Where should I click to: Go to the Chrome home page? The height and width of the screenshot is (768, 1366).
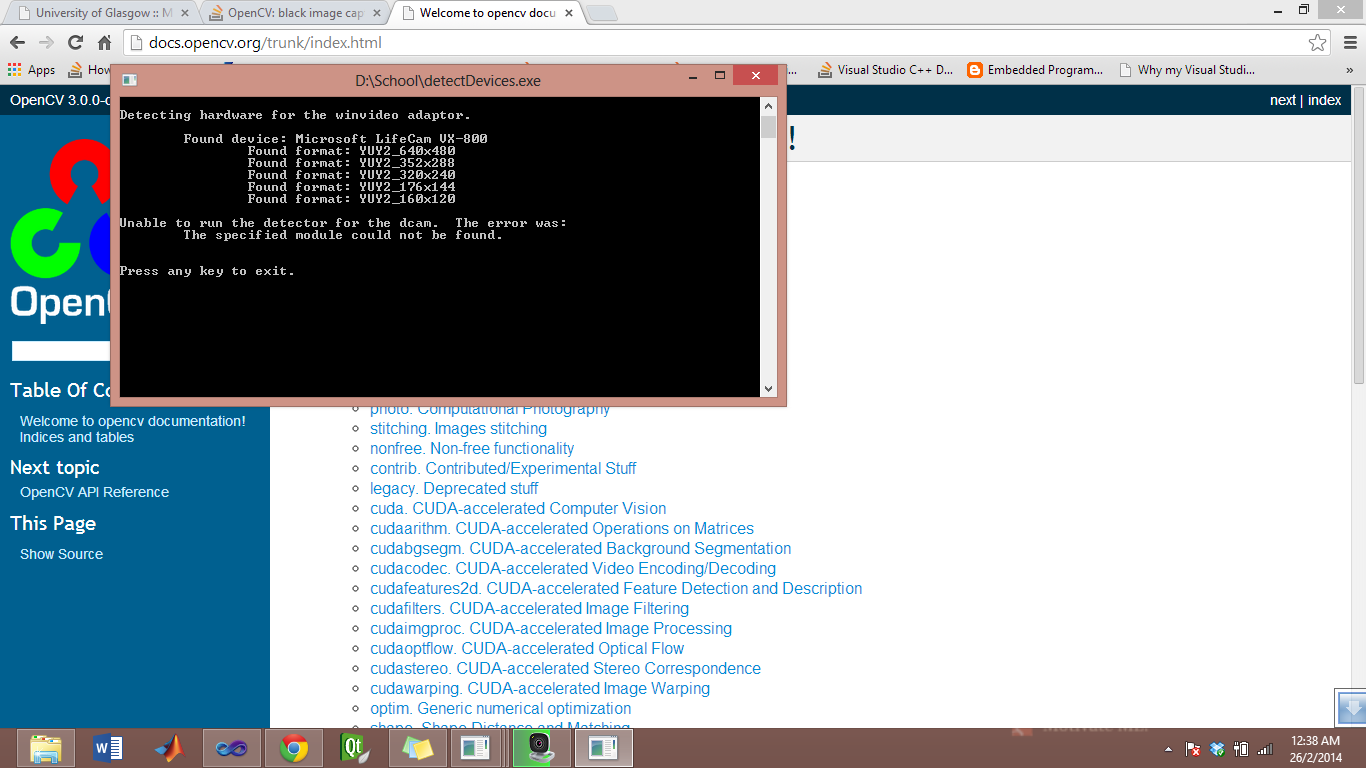104,43
